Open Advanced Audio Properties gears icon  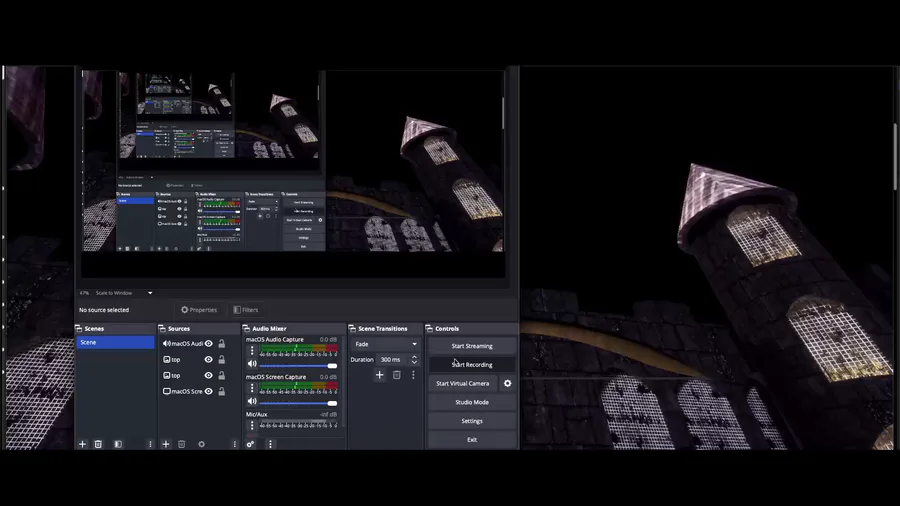[x=250, y=444]
